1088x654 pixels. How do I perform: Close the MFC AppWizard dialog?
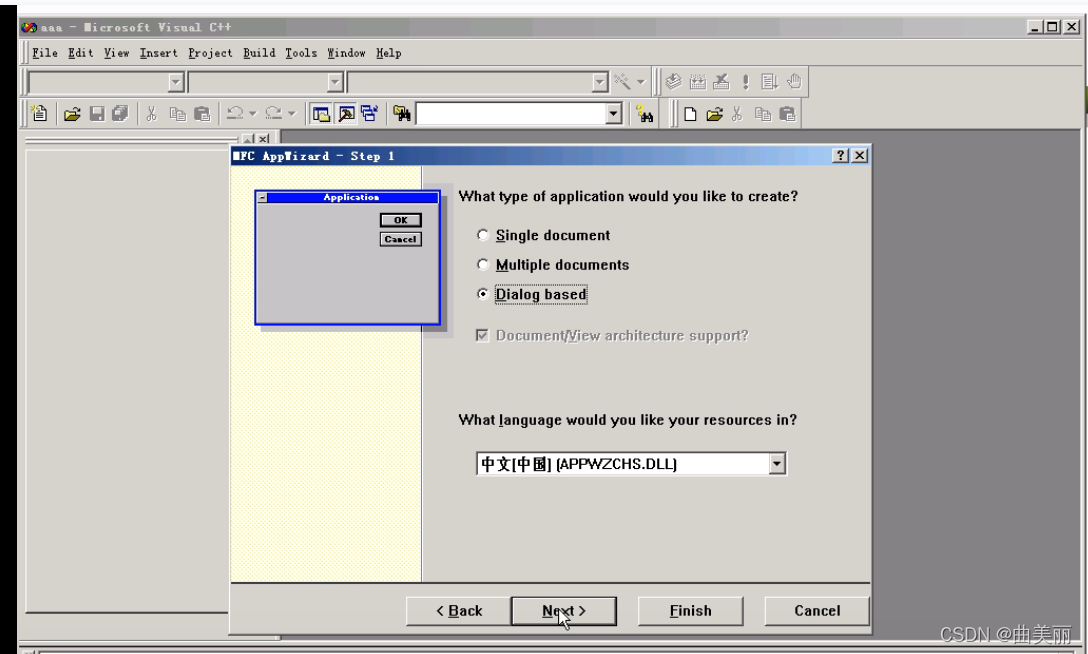(859, 155)
